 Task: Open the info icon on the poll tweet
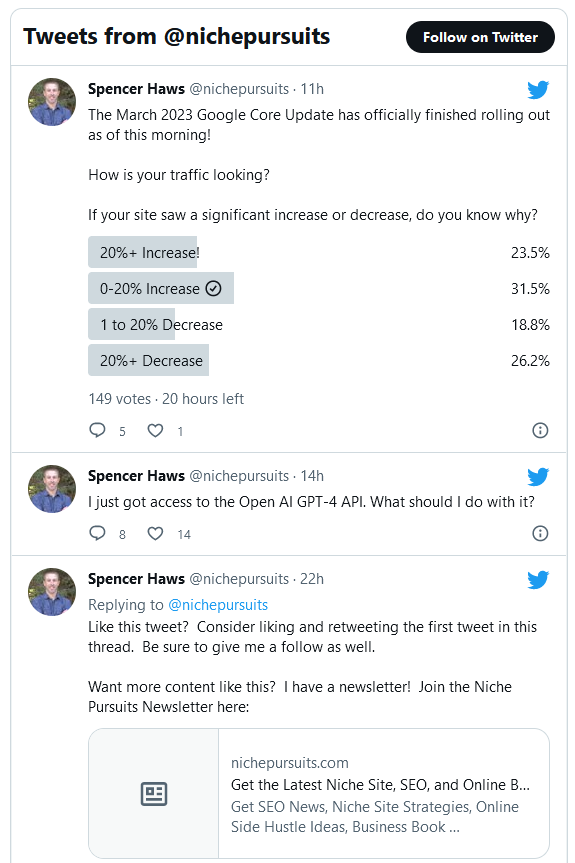(540, 430)
